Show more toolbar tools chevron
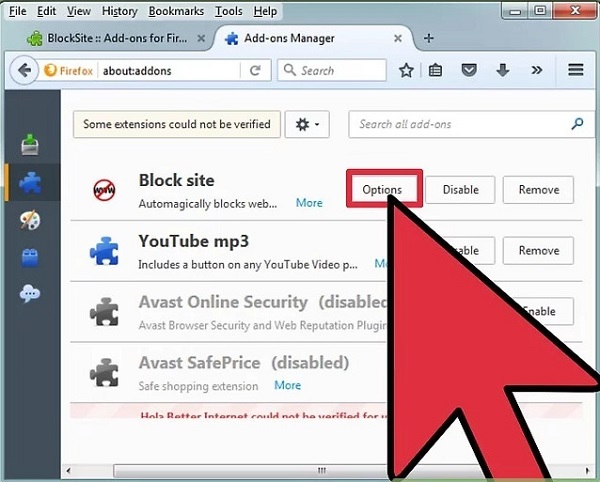Screen dimensions: 600x482 537,70
